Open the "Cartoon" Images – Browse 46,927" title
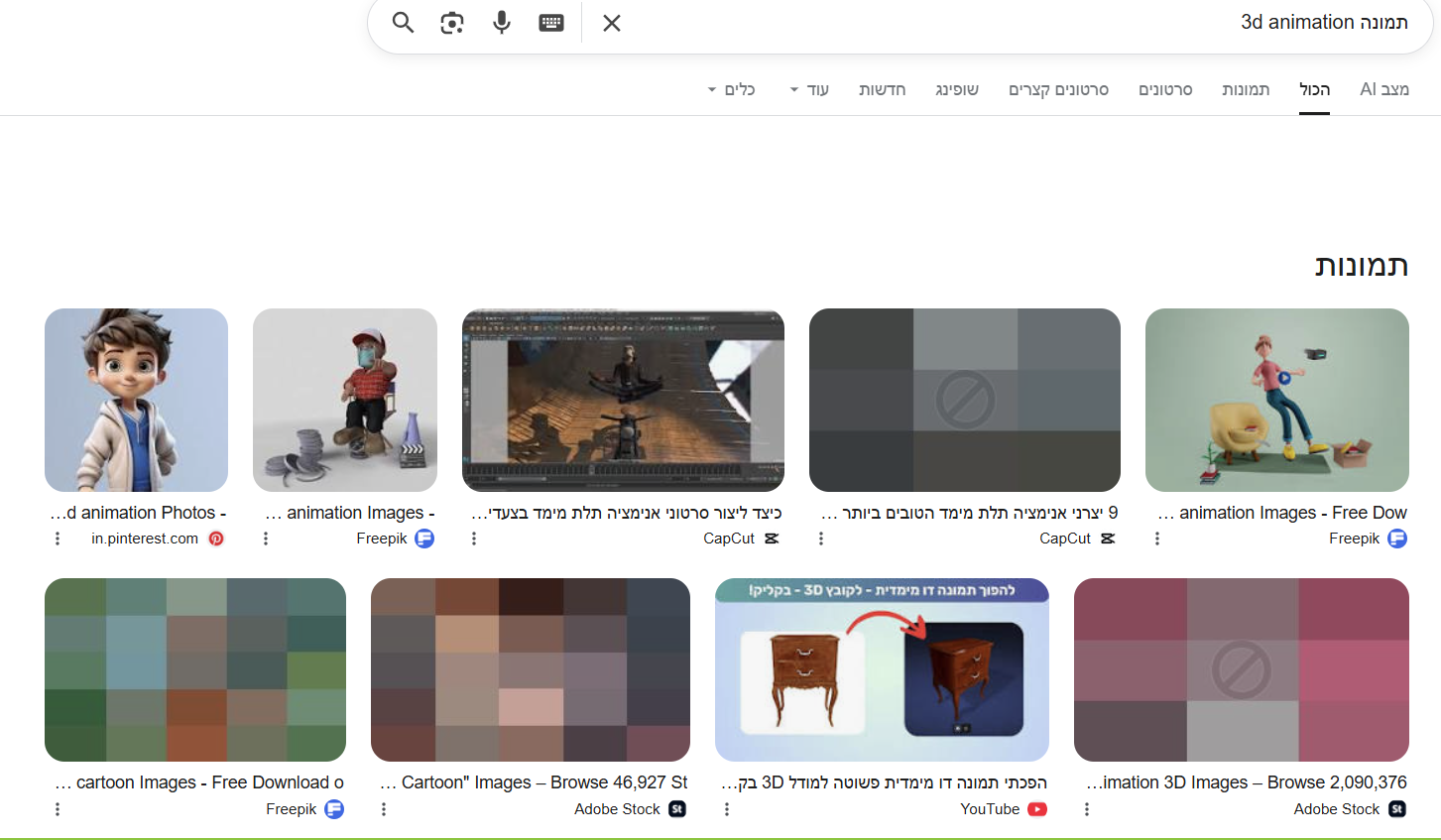Viewport: 1441px width, 840px height. 534,782
